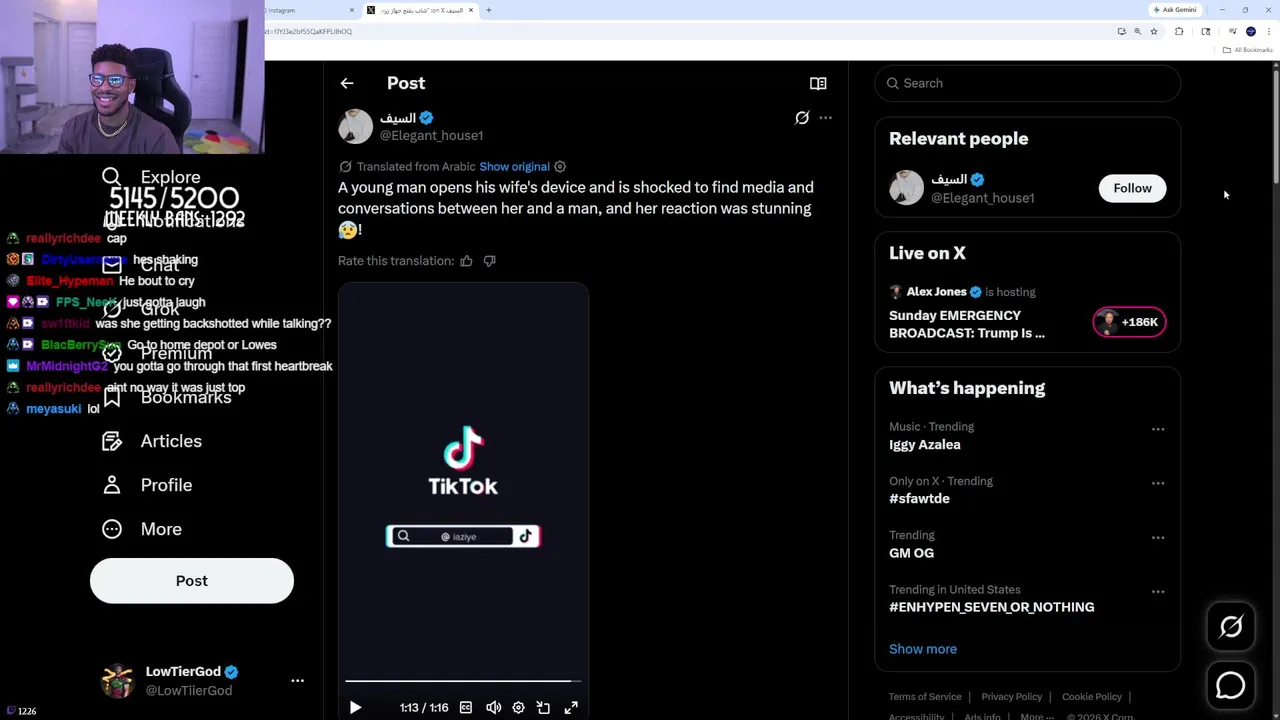Open Cookie Policy footer link

1092,697
